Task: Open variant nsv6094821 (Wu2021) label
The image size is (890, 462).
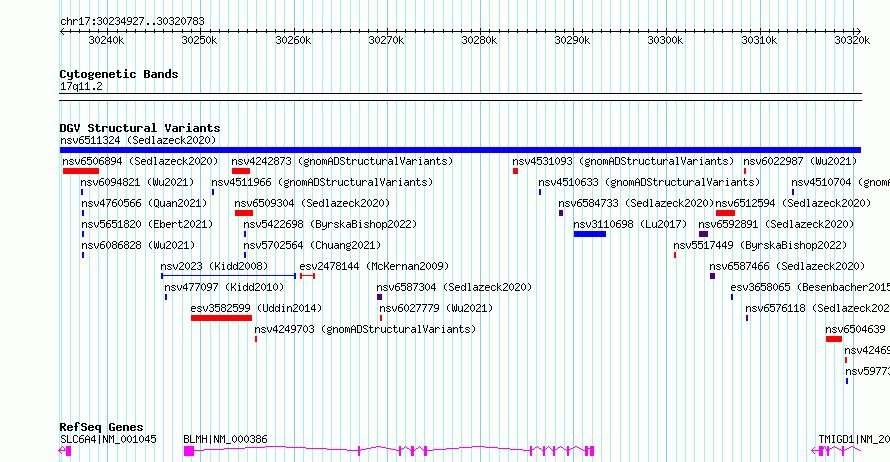Action: (x=137, y=182)
